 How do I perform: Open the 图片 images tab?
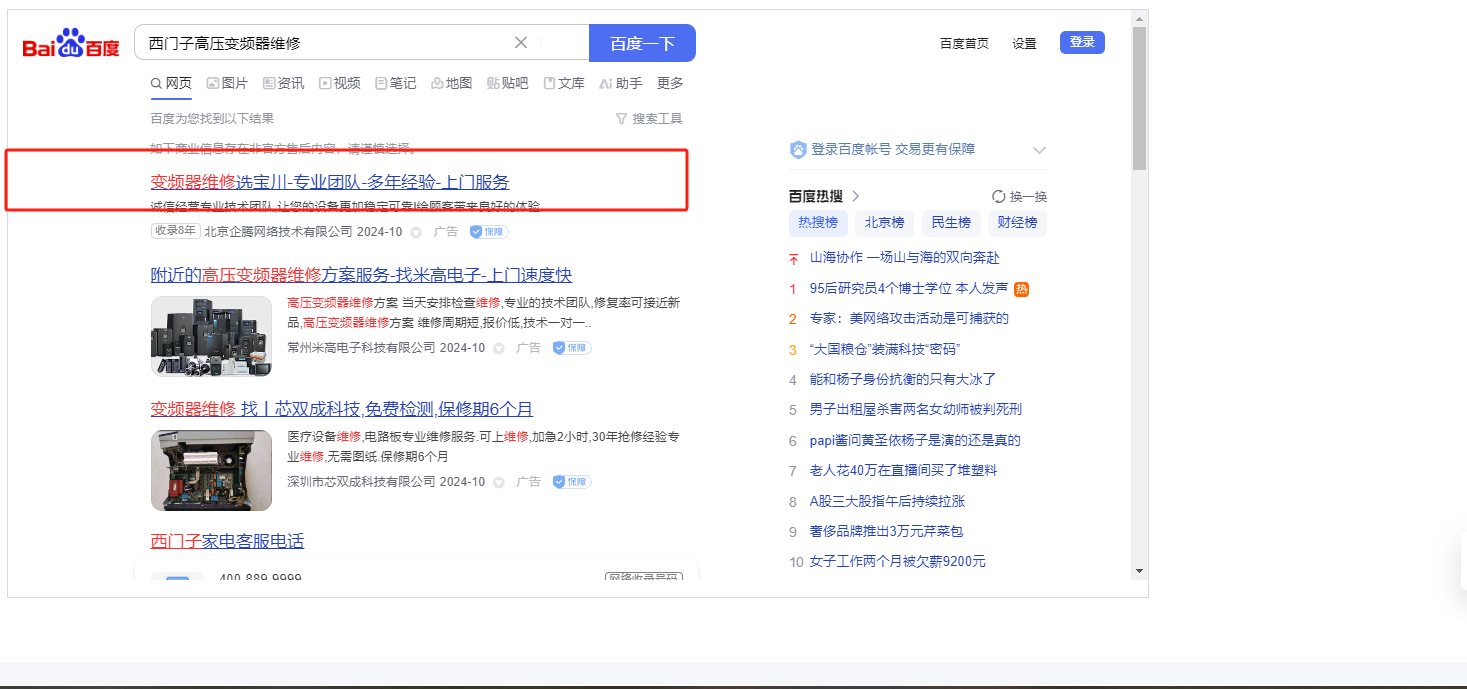click(227, 83)
